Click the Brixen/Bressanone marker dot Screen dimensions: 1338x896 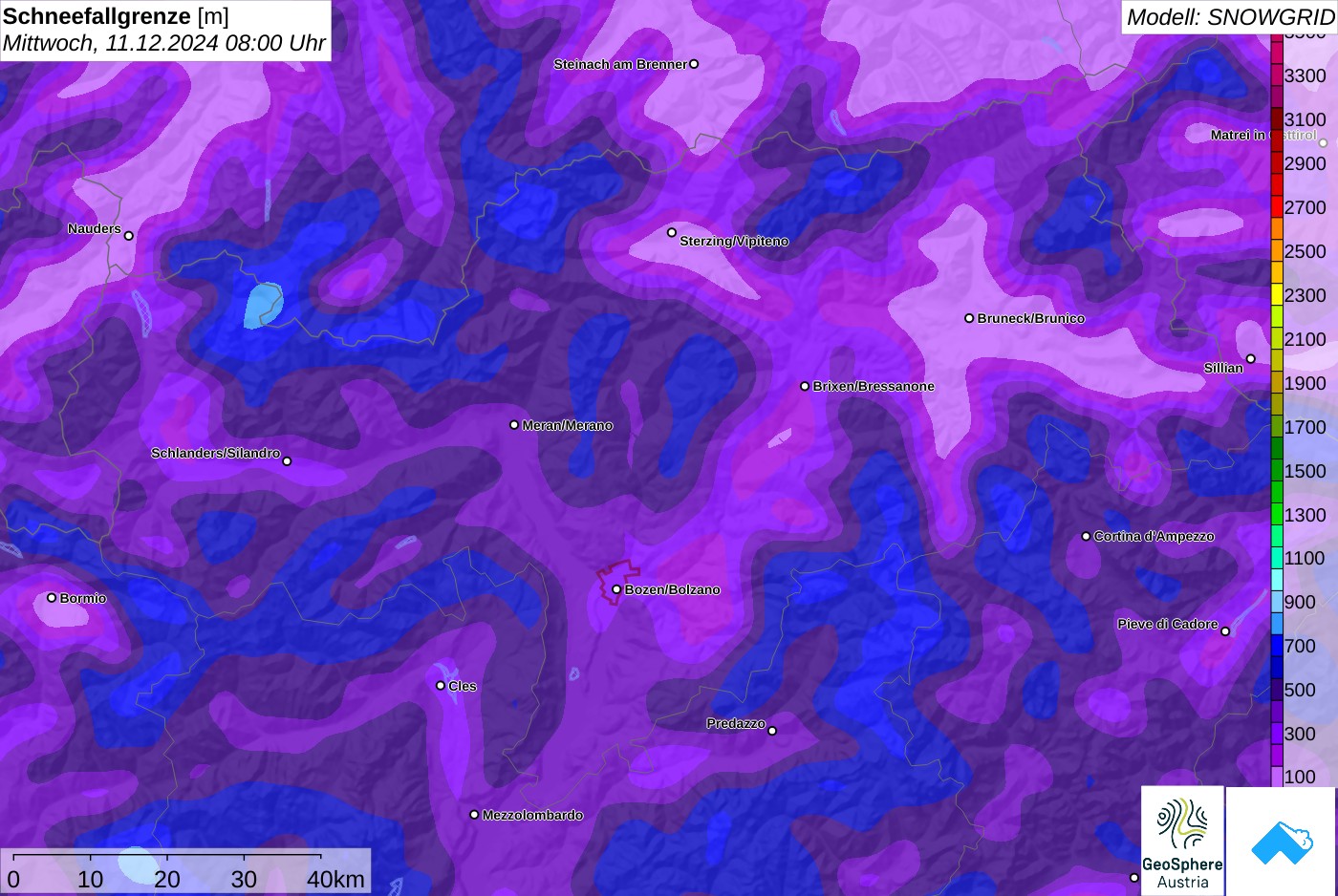click(805, 386)
